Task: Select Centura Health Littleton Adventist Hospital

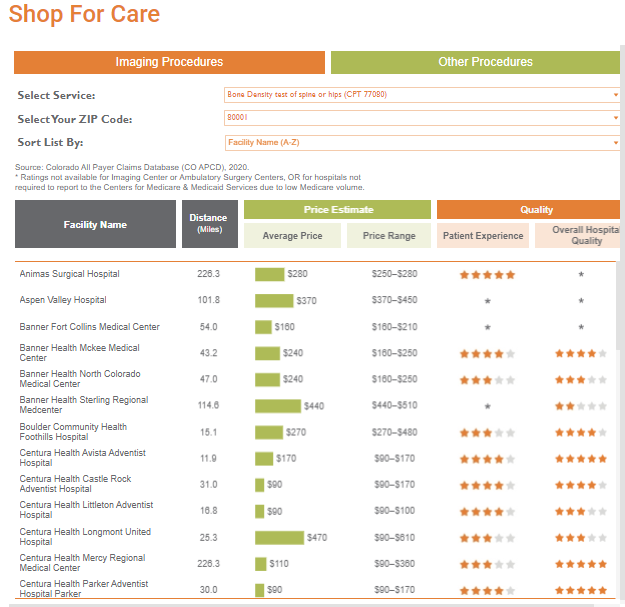Action: click(86, 510)
